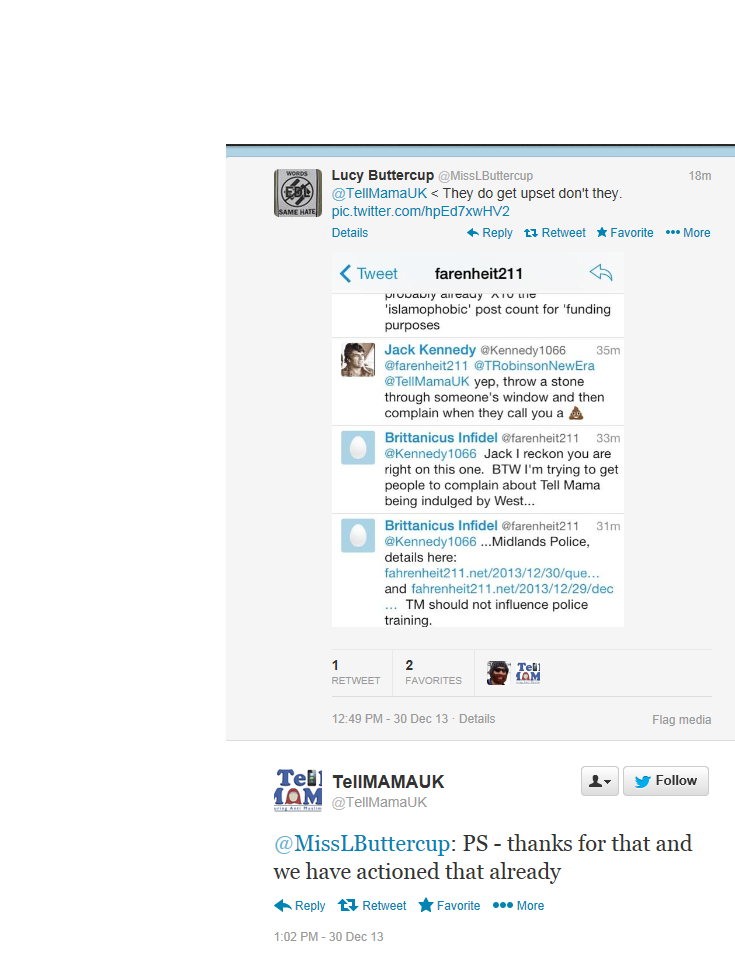The width and height of the screenshot is (735, 960).
Task: Favorite the TellMAMAUK tweet
Action: coord(450,906)
